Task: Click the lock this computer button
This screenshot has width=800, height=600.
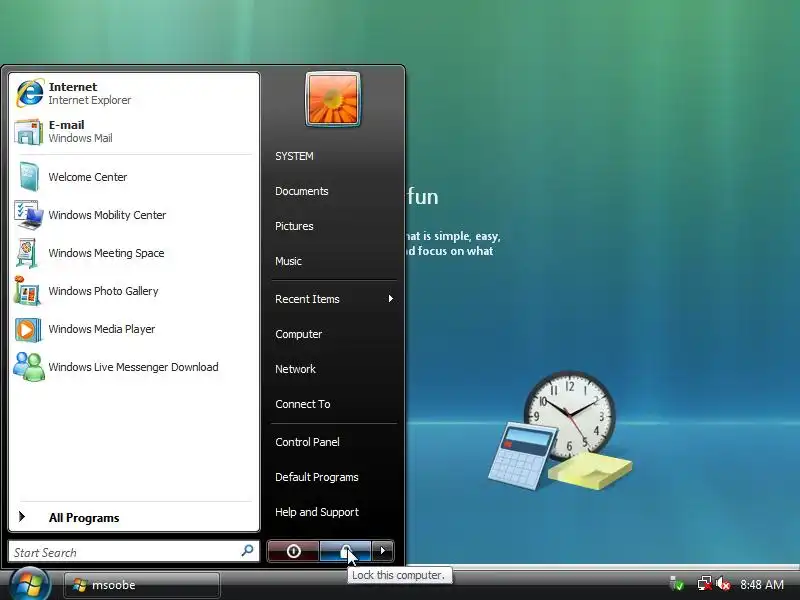Action: tap(345, 551)
